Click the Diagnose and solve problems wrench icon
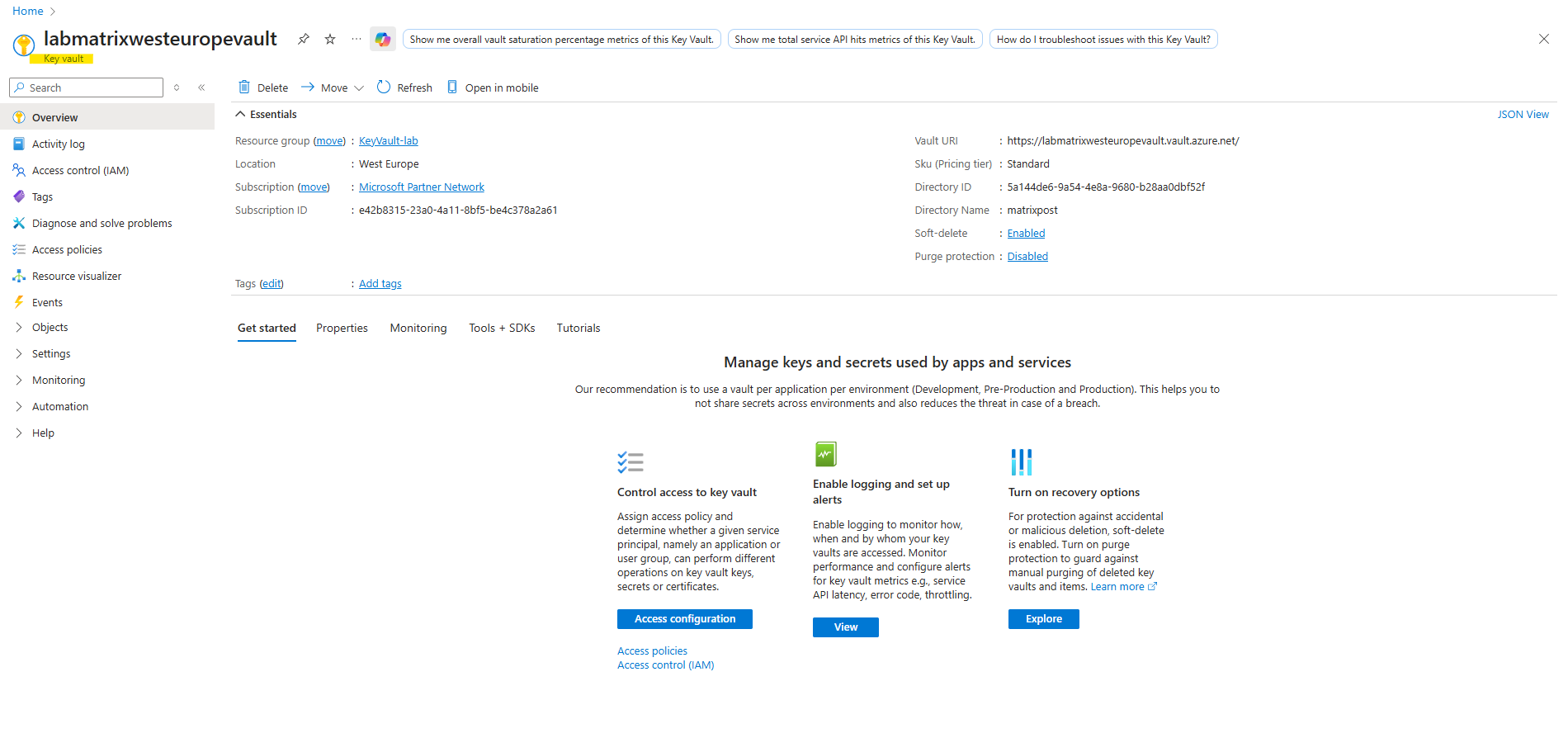This screenshot has height=738, width=1568. (x=19, y=223)
